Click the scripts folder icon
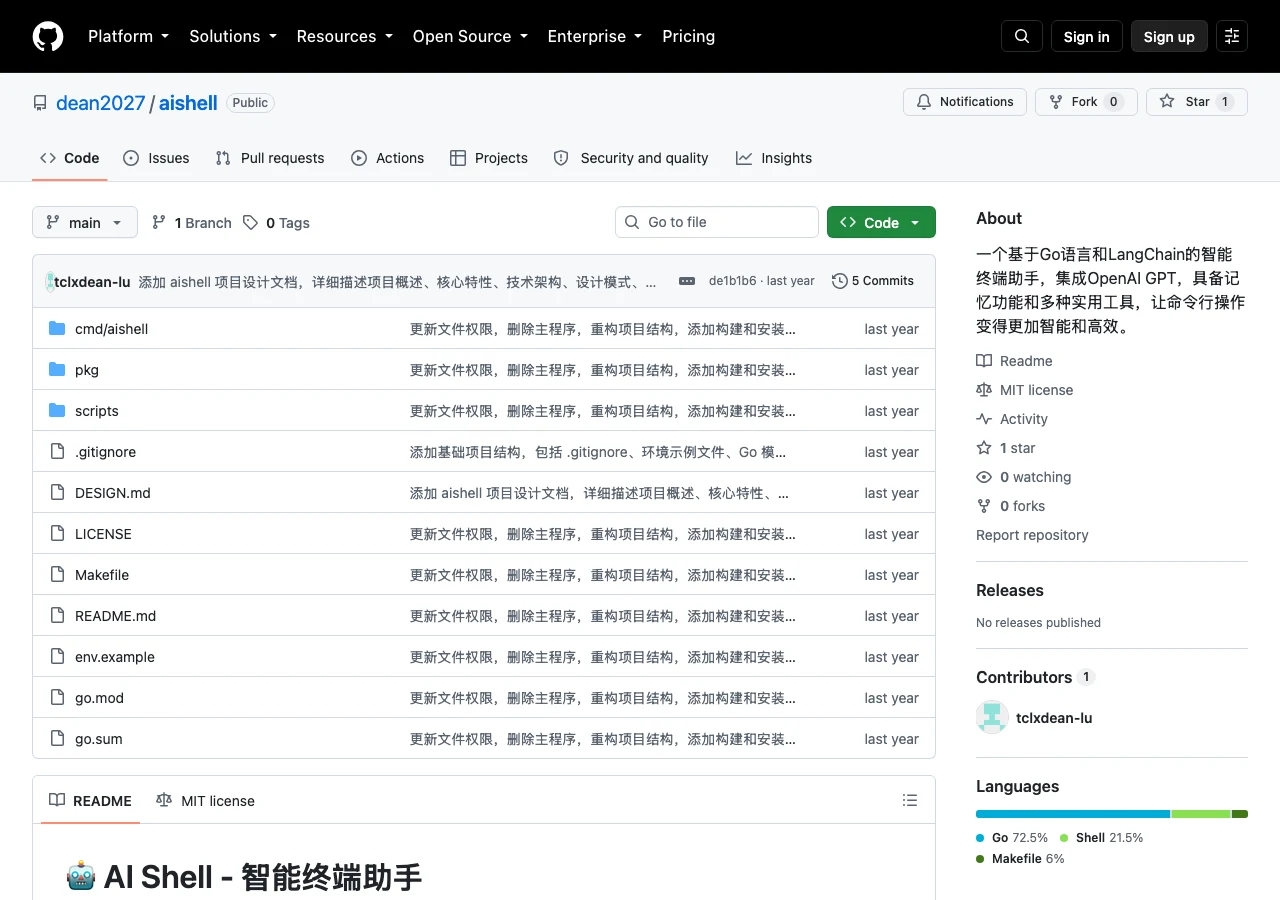Viewport: 1280px width, 900px height. click(57, 411)
